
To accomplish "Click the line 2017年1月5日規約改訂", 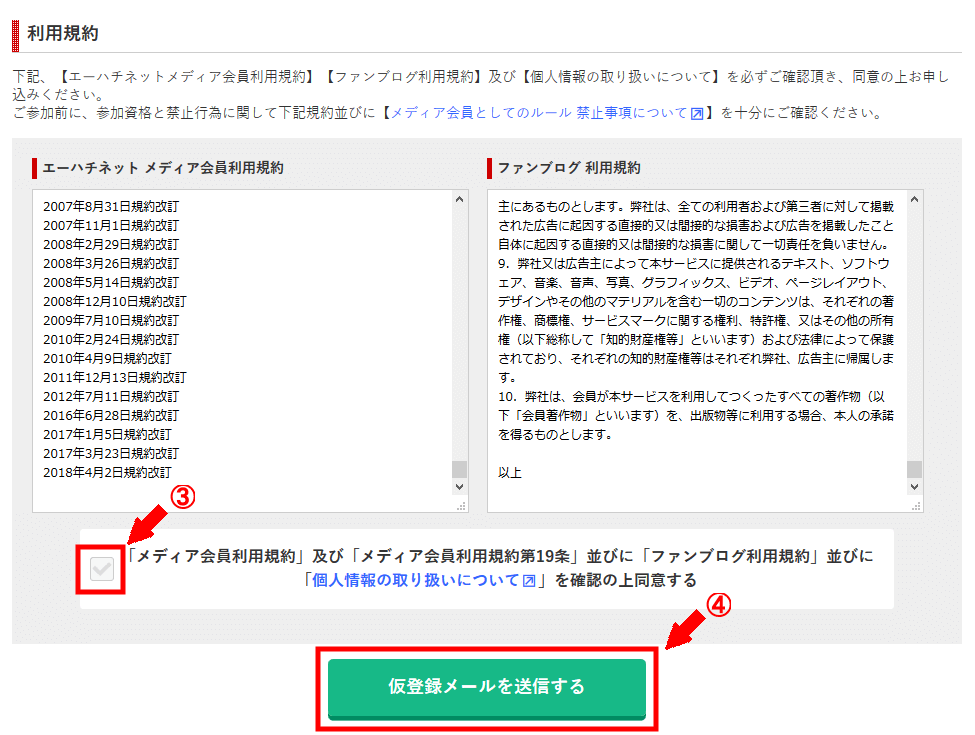I will (x=107, y=434).
